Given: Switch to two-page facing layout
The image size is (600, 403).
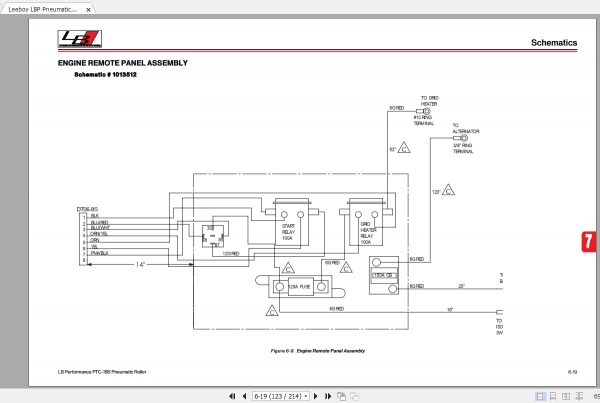Looking at the screenshot, I should point(566,396).
